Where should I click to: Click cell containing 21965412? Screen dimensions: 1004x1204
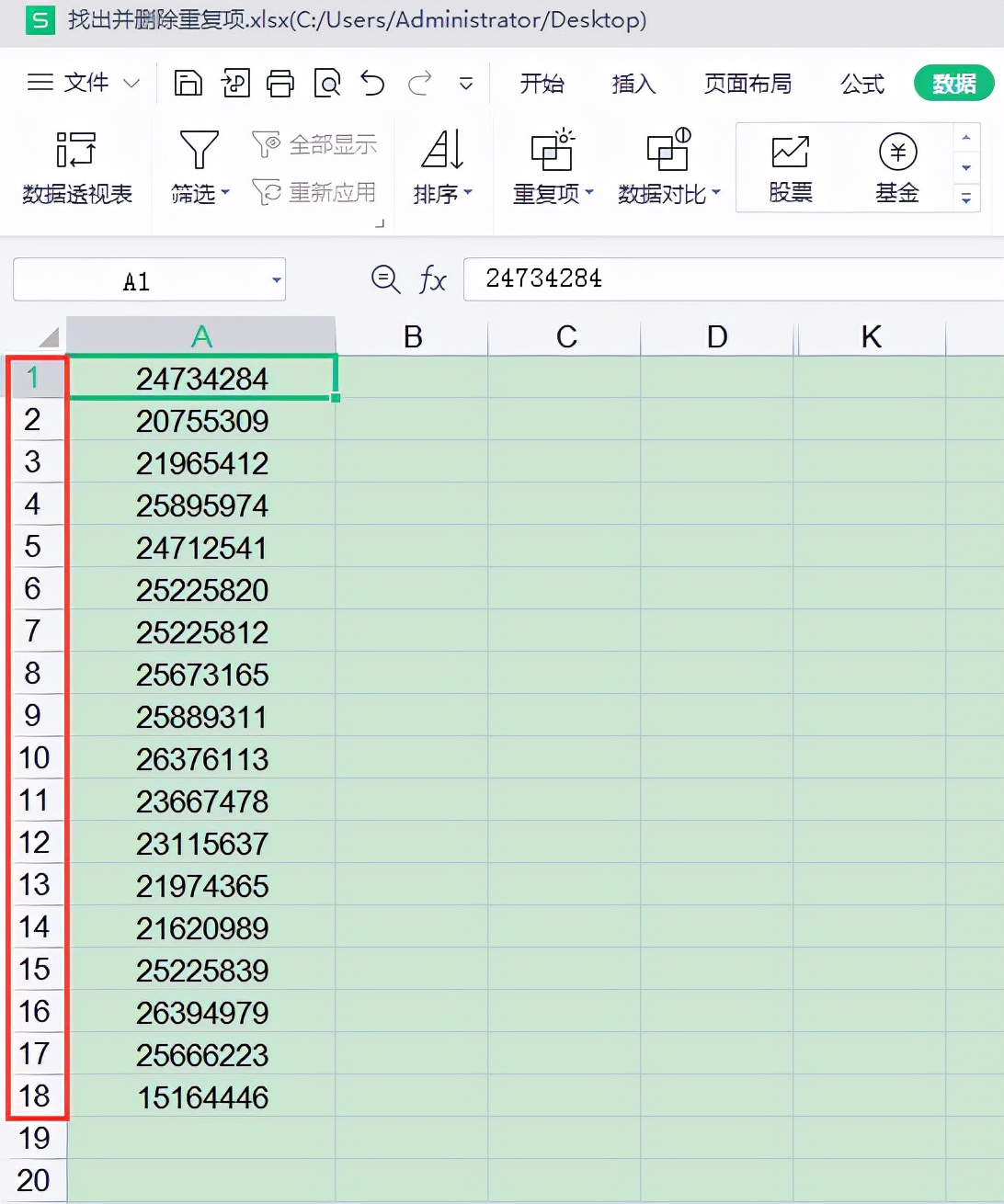click(x=201, y=462)
